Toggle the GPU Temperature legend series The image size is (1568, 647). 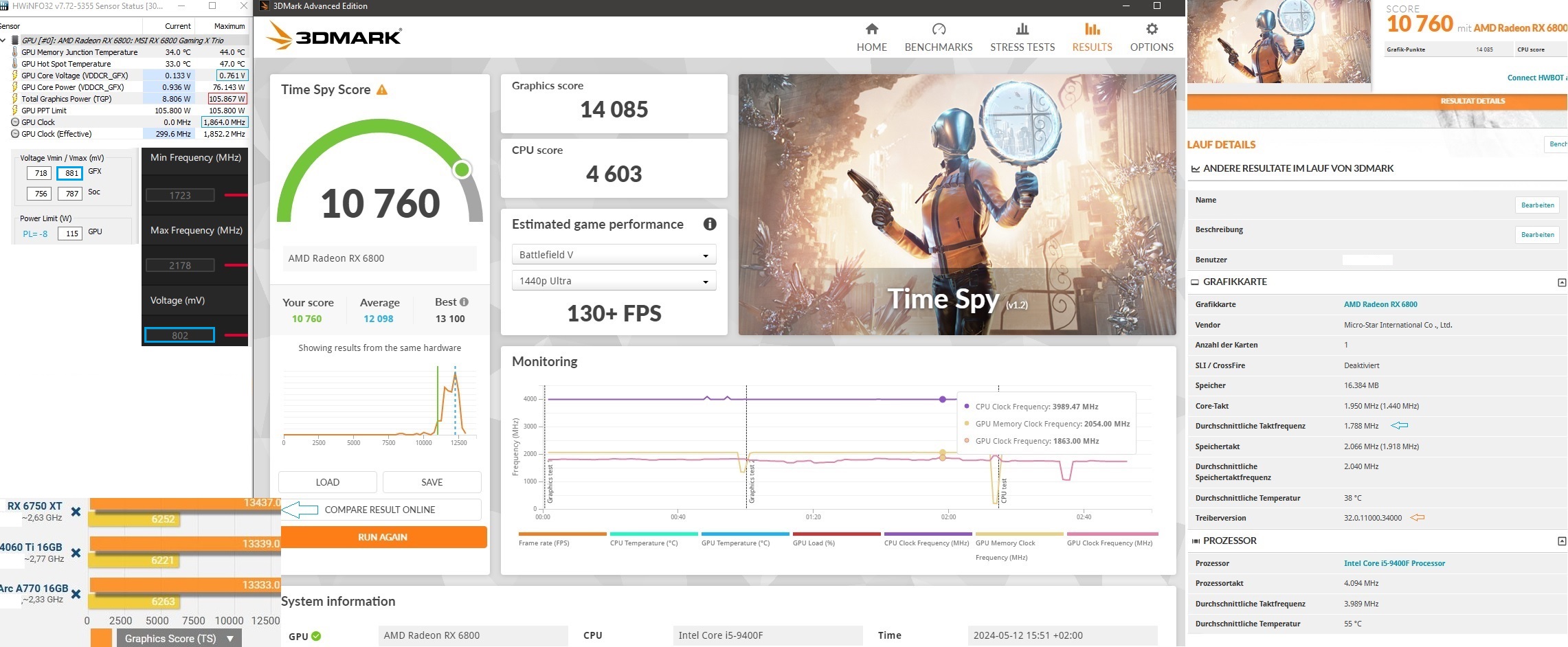coord(745,538)
